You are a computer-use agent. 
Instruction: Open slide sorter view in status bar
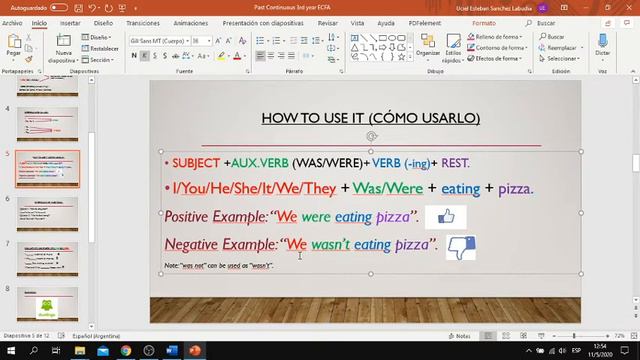(x=506, y=336)
